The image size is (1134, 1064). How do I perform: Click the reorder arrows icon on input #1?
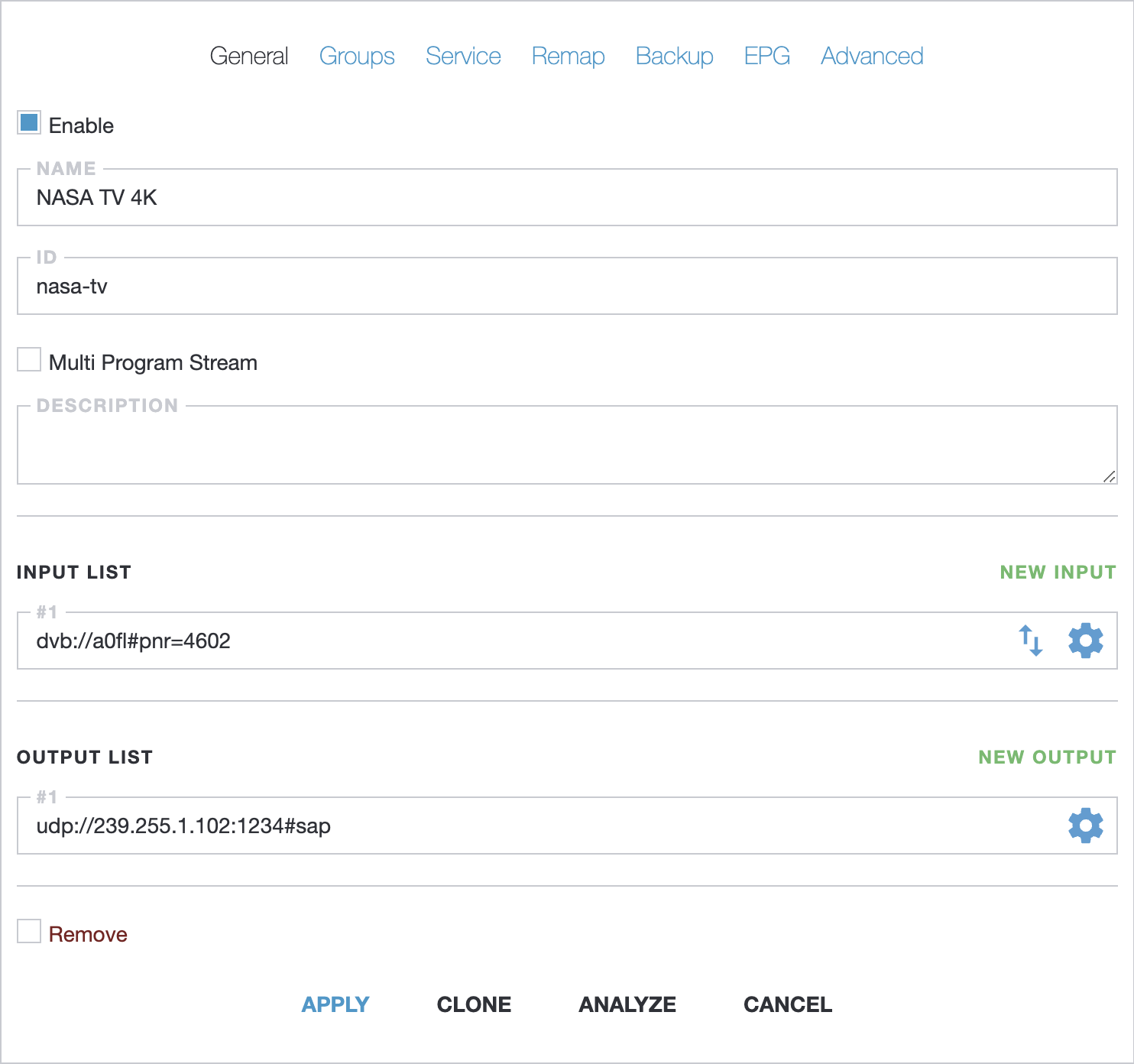tap(1031, 641)
